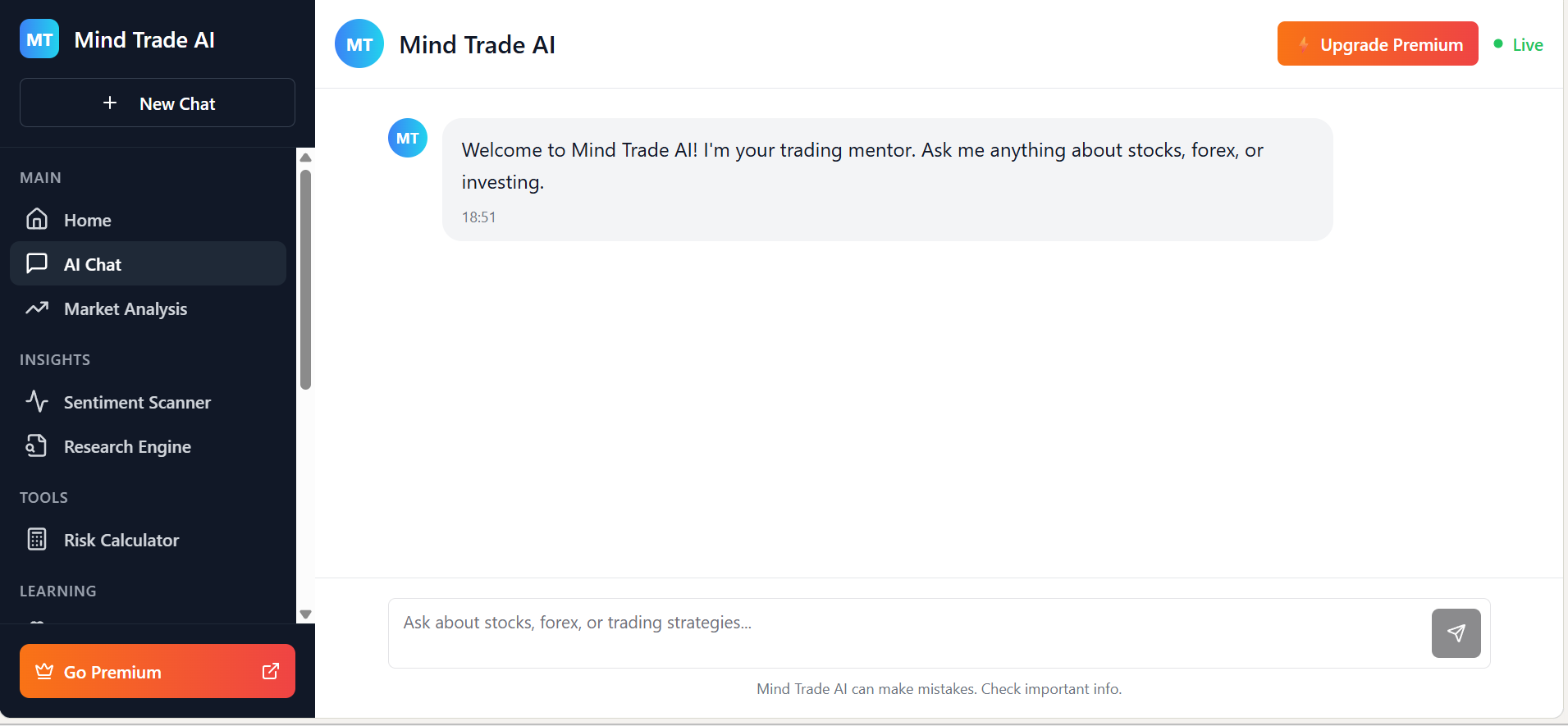Select the Home icon in the sidebar
The height and width of the screenshot is (726, 1568).
pyautogui.click(x=38, y=219)
